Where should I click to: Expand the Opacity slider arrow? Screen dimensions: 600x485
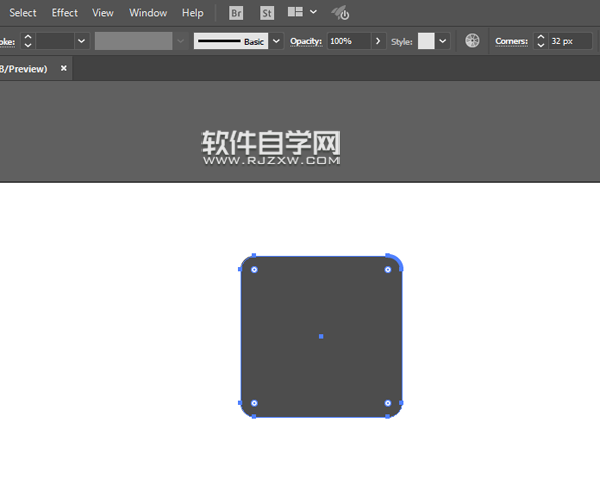(377, 41)
